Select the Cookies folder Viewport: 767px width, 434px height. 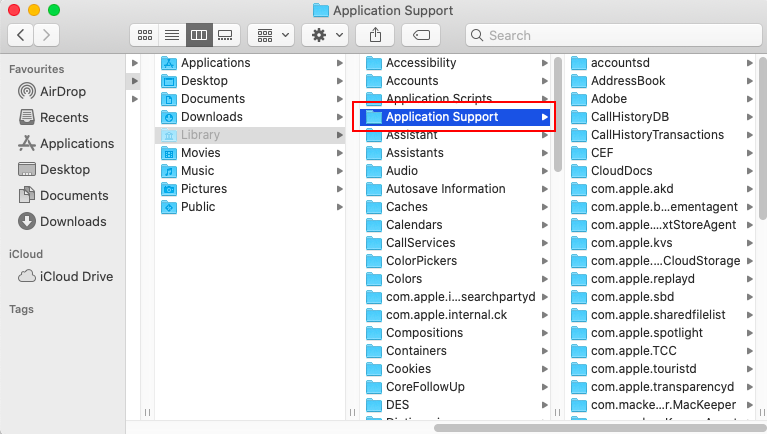(455, 369)
